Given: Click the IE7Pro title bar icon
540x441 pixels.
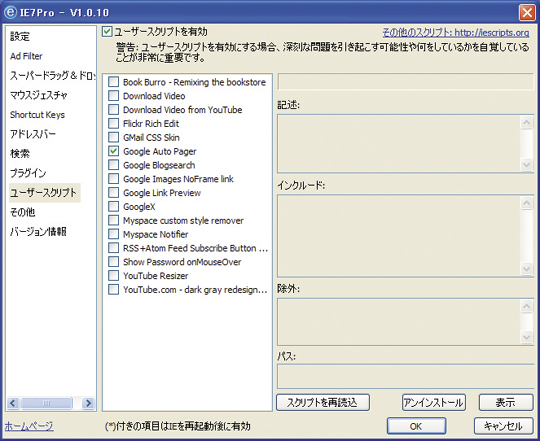Looking at the screenshot, I should 10,12.
